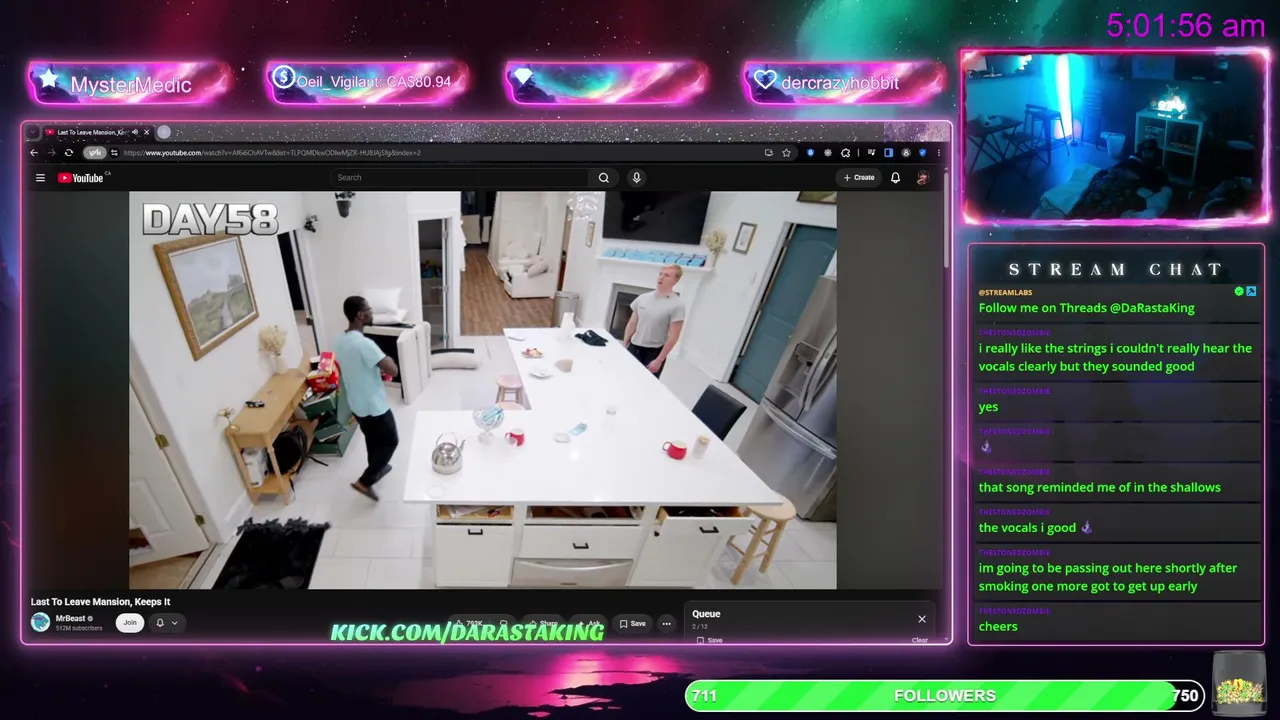Viewport: 1280px width, 720px height.
Task: Click the YouTube search magnifier button
Action: 603,178
